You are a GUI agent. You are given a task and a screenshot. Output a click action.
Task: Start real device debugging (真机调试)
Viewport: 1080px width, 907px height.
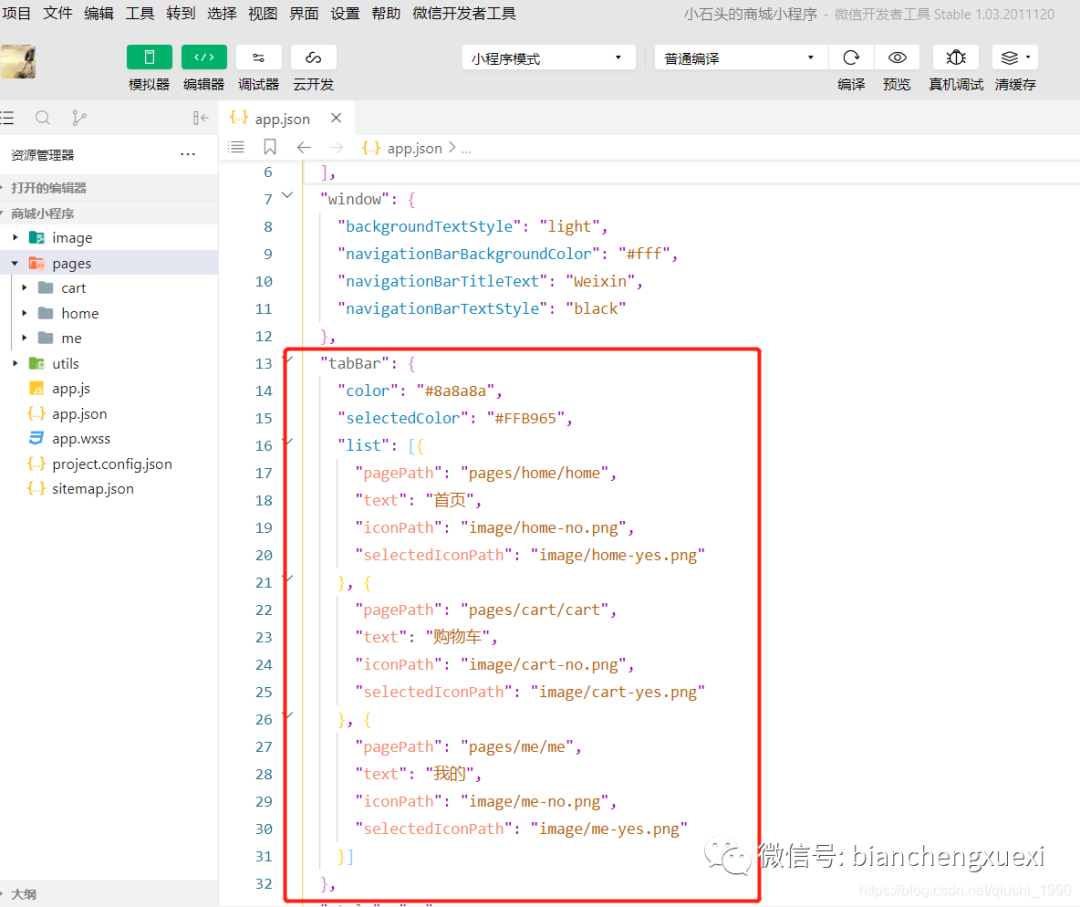[x=955, y=58]
